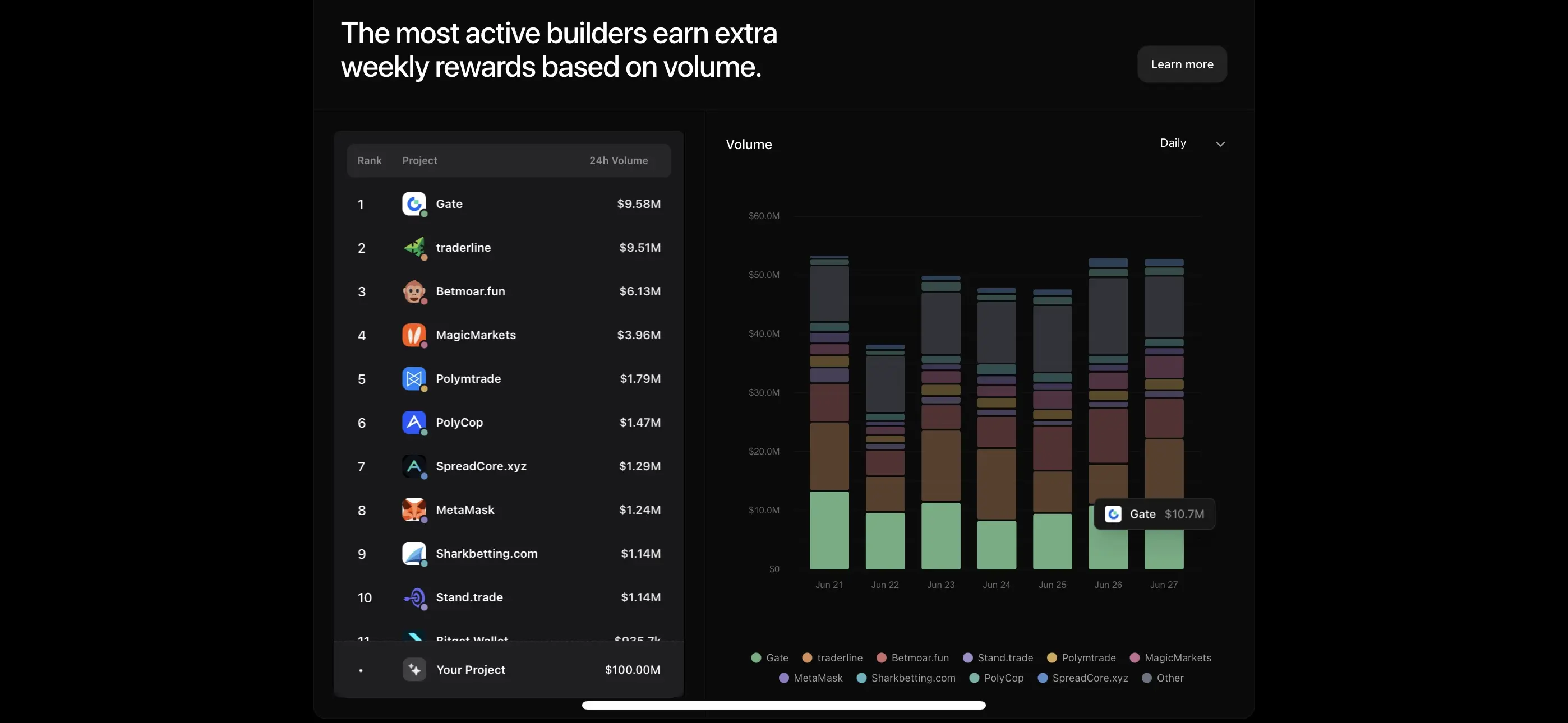Toggle SpreadCore.xyz series in chart legend
The image size is (1568, 723).
[x=1083, y=678]
